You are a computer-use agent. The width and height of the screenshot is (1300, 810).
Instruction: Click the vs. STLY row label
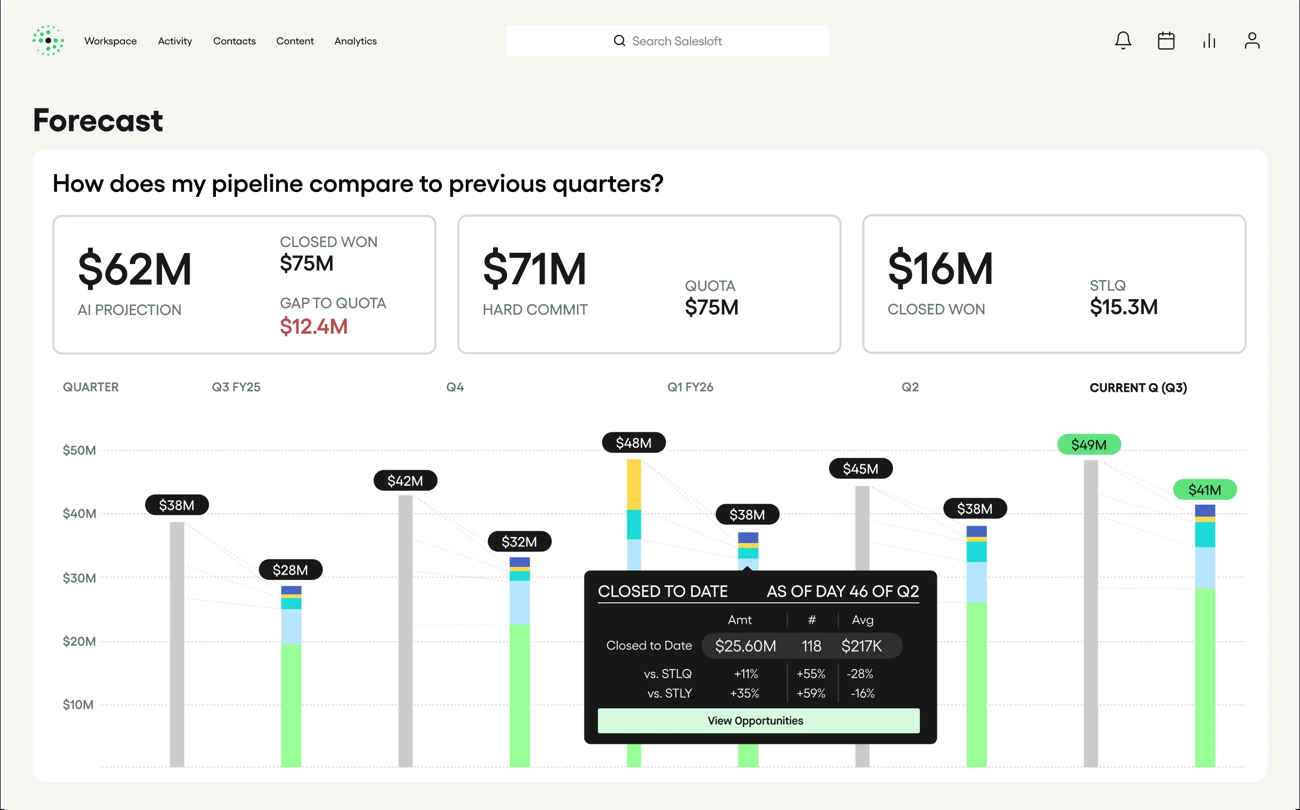669,693
